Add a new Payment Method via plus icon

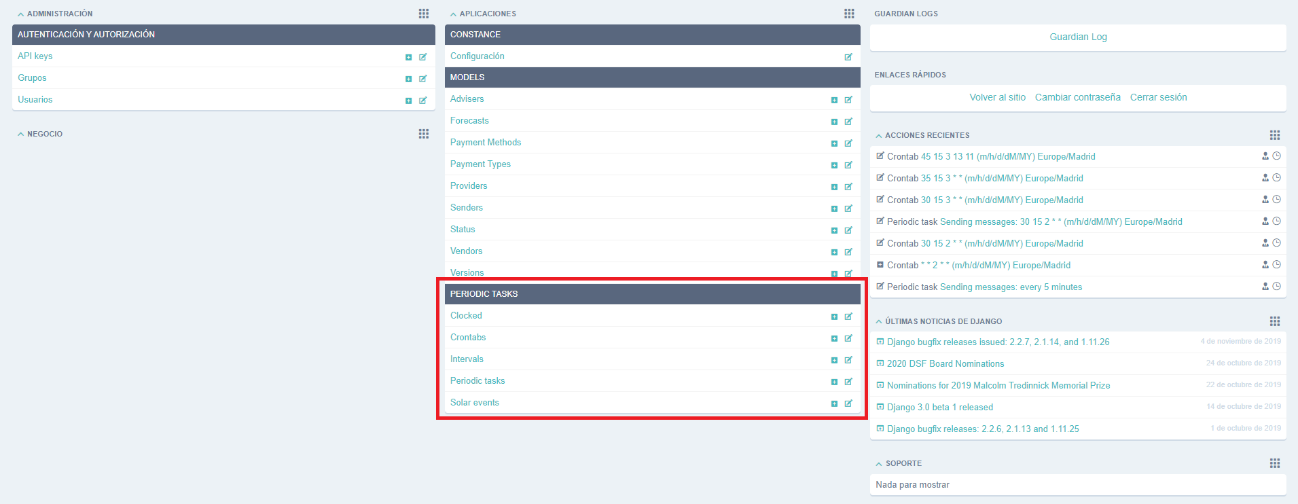[834, 143]
